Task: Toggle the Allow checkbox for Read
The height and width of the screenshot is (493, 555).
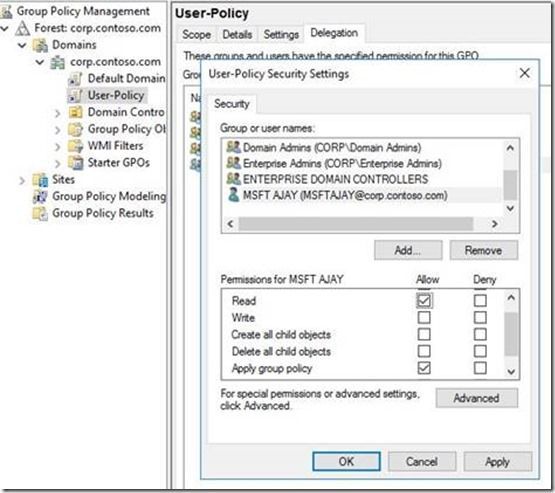Action: tap(424, 301)
